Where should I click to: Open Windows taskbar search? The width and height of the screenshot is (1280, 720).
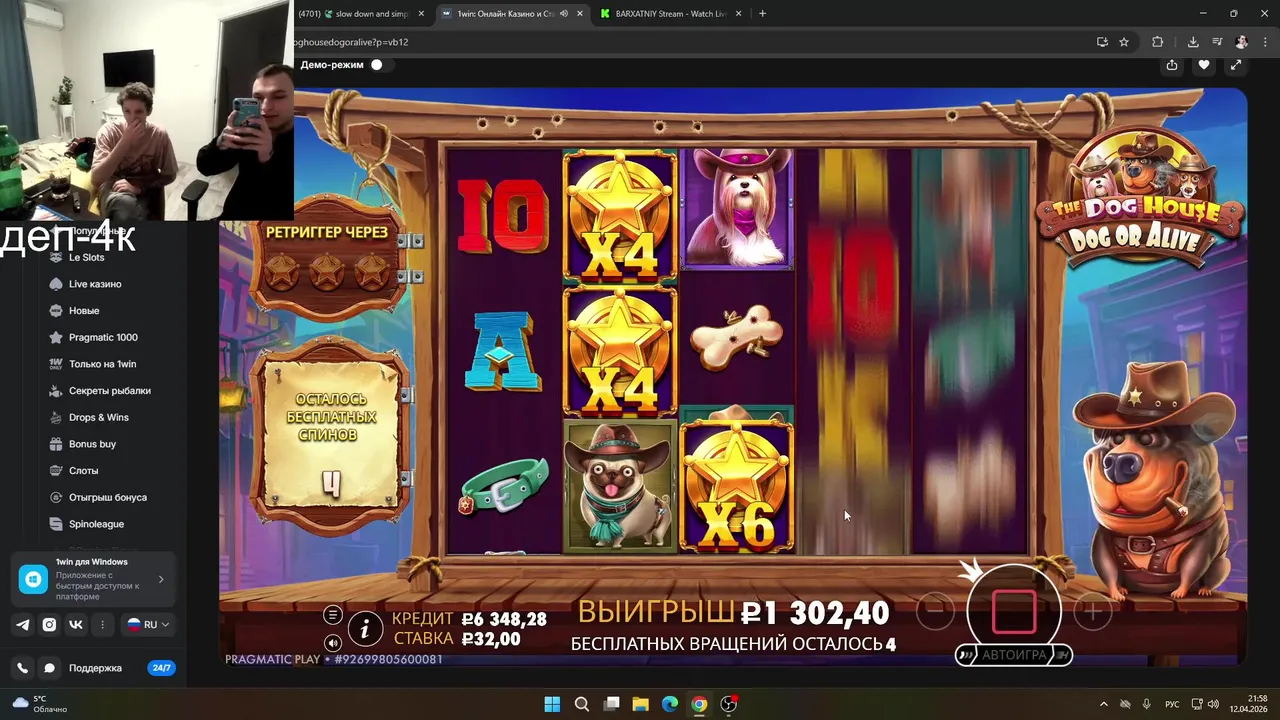coord(581,704)
